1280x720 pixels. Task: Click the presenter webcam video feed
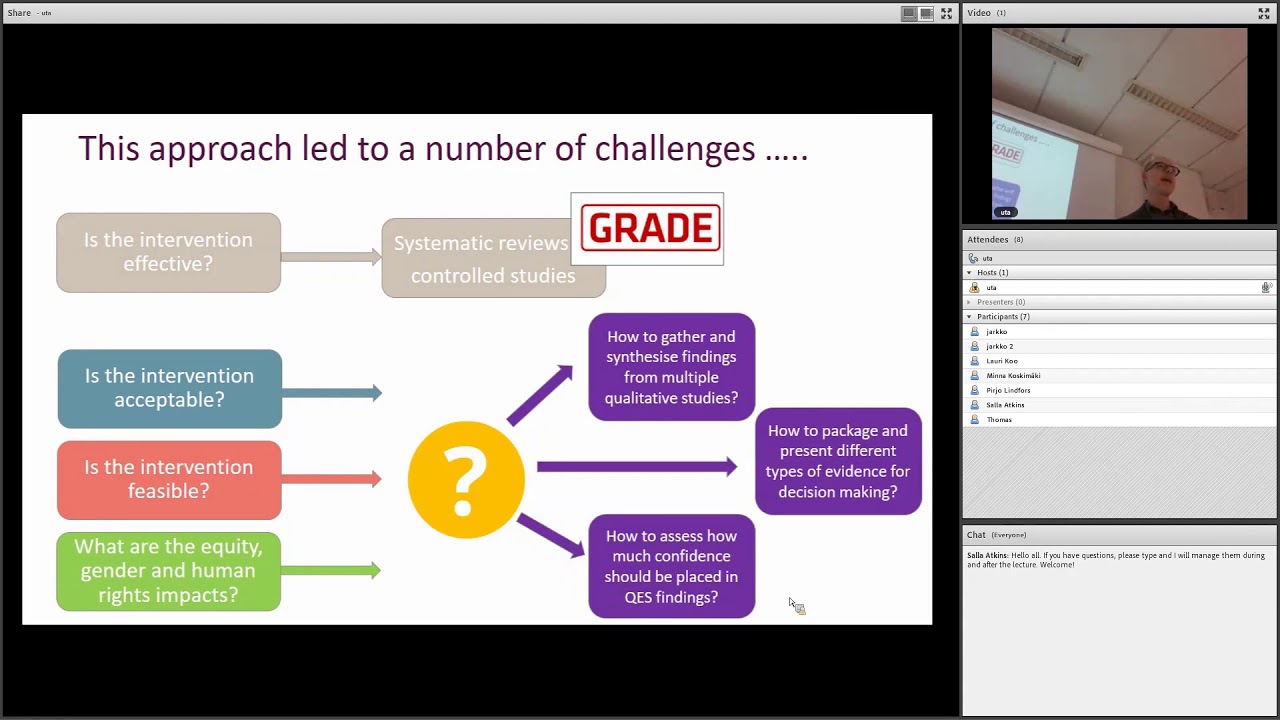[1119, 124]
